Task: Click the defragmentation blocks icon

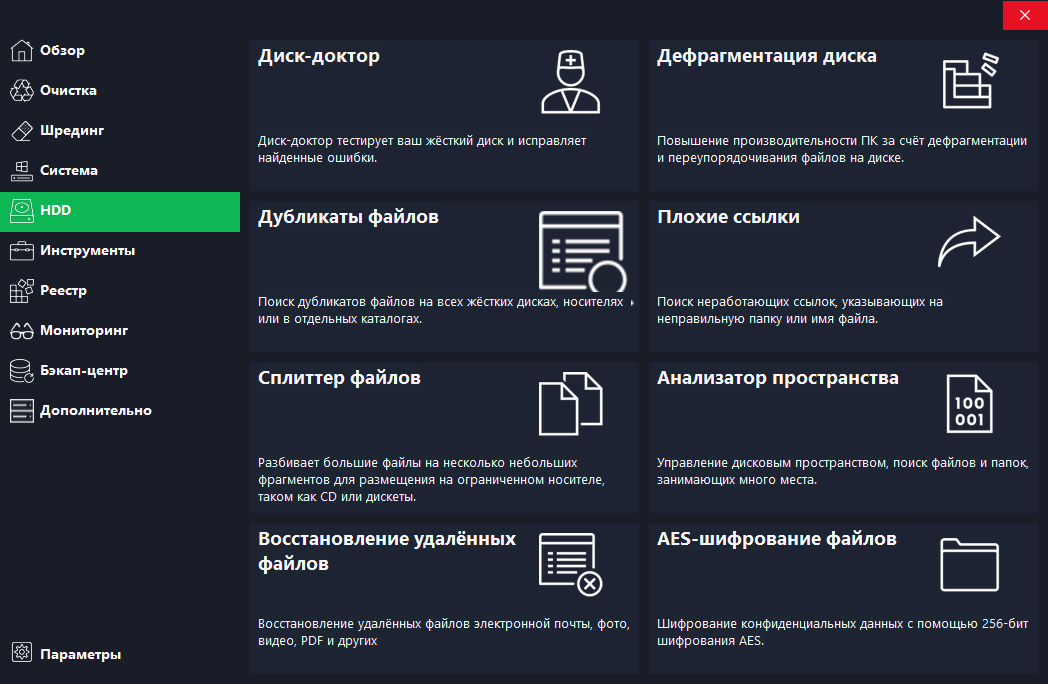Action: (x=970, y=82)
